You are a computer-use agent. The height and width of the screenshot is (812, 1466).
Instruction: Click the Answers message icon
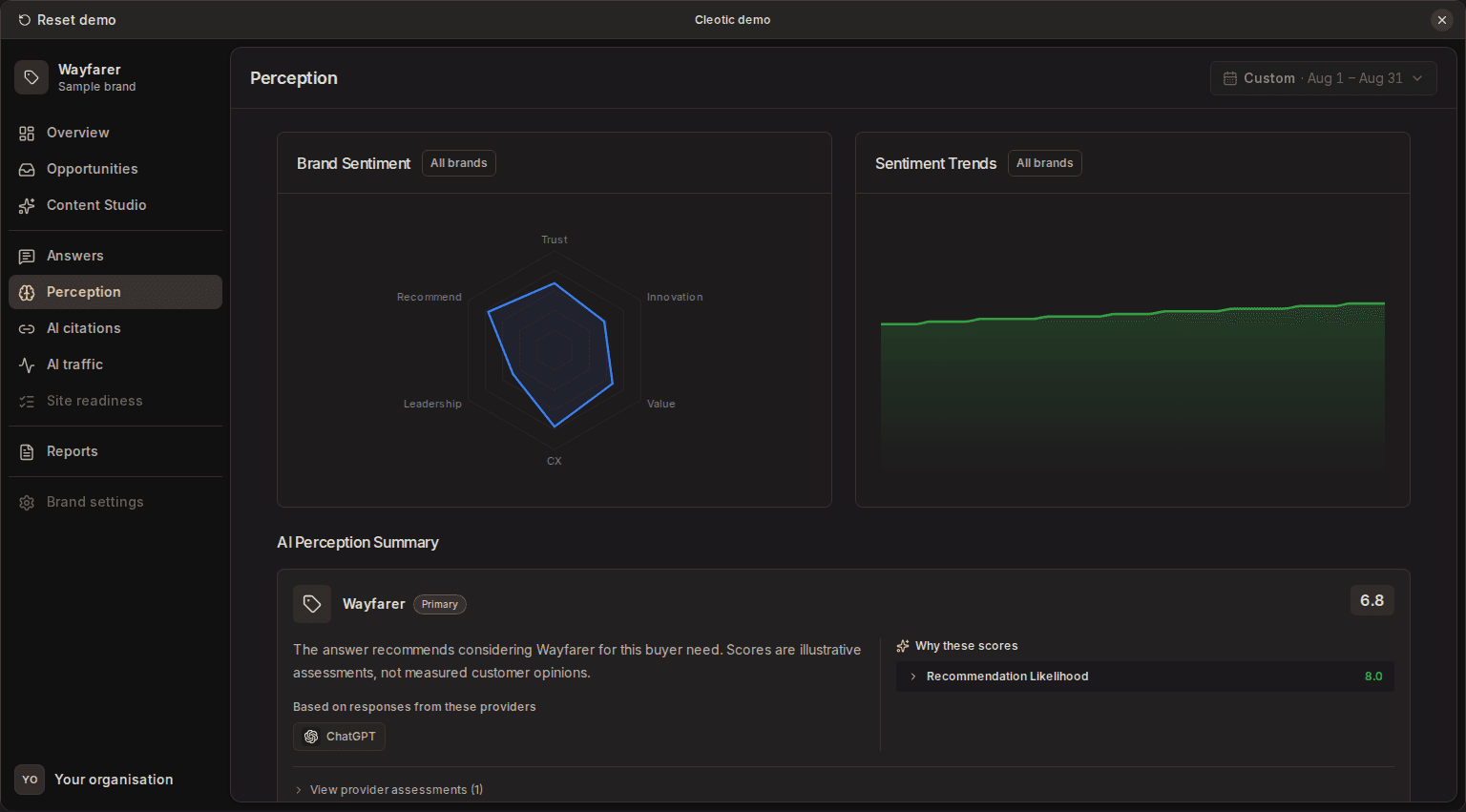[x=27, y=257]
